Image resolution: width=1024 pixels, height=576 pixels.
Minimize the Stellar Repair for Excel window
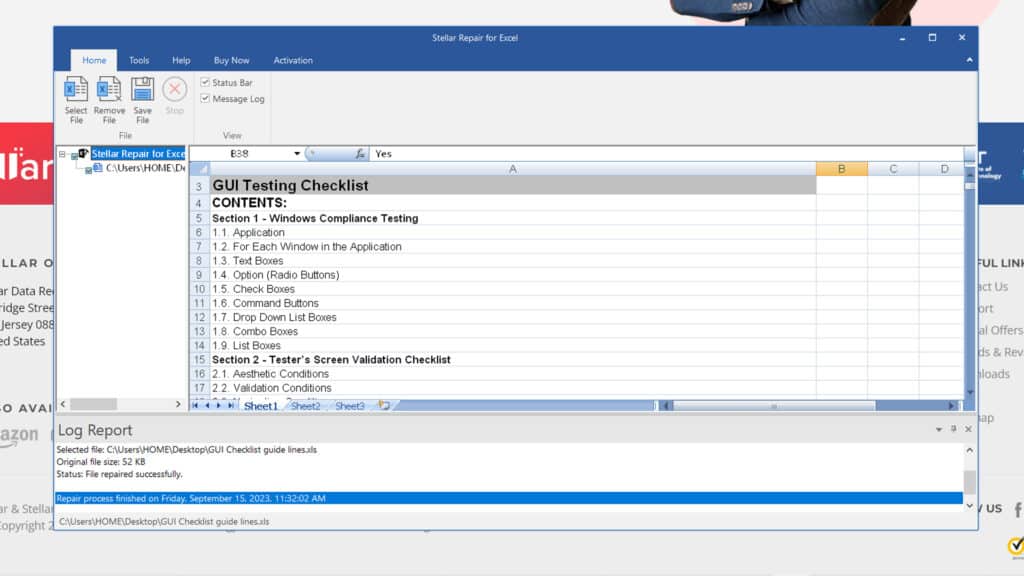click(903, 38)
